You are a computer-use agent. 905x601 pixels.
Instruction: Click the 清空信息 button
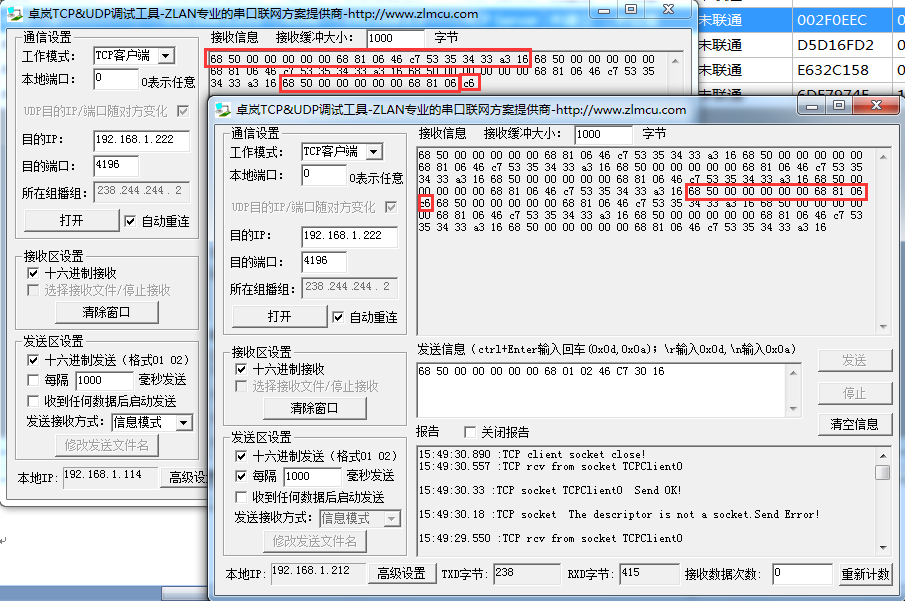click(x=854, y=424)
